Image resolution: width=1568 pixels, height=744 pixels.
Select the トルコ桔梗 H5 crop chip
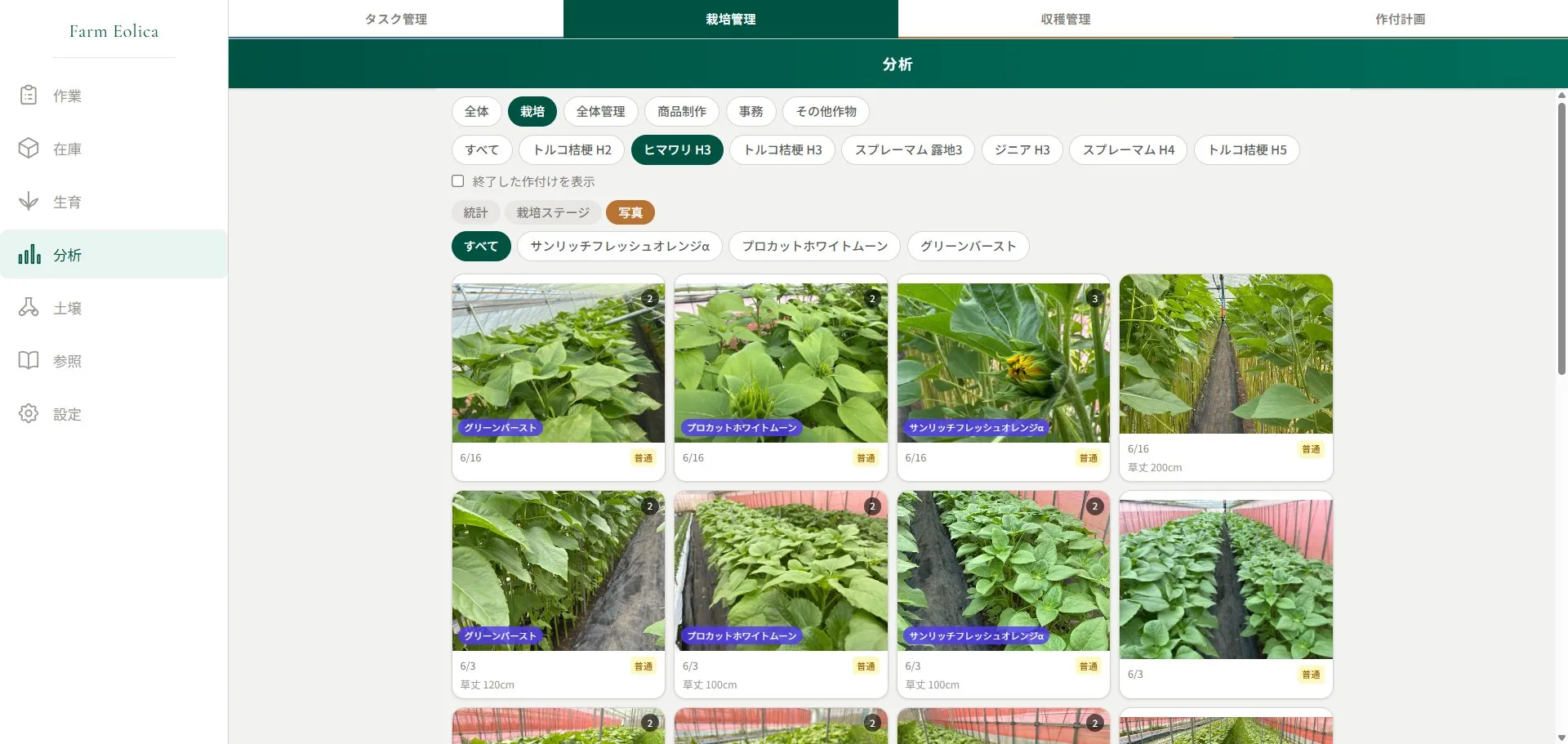(1247, 149)
